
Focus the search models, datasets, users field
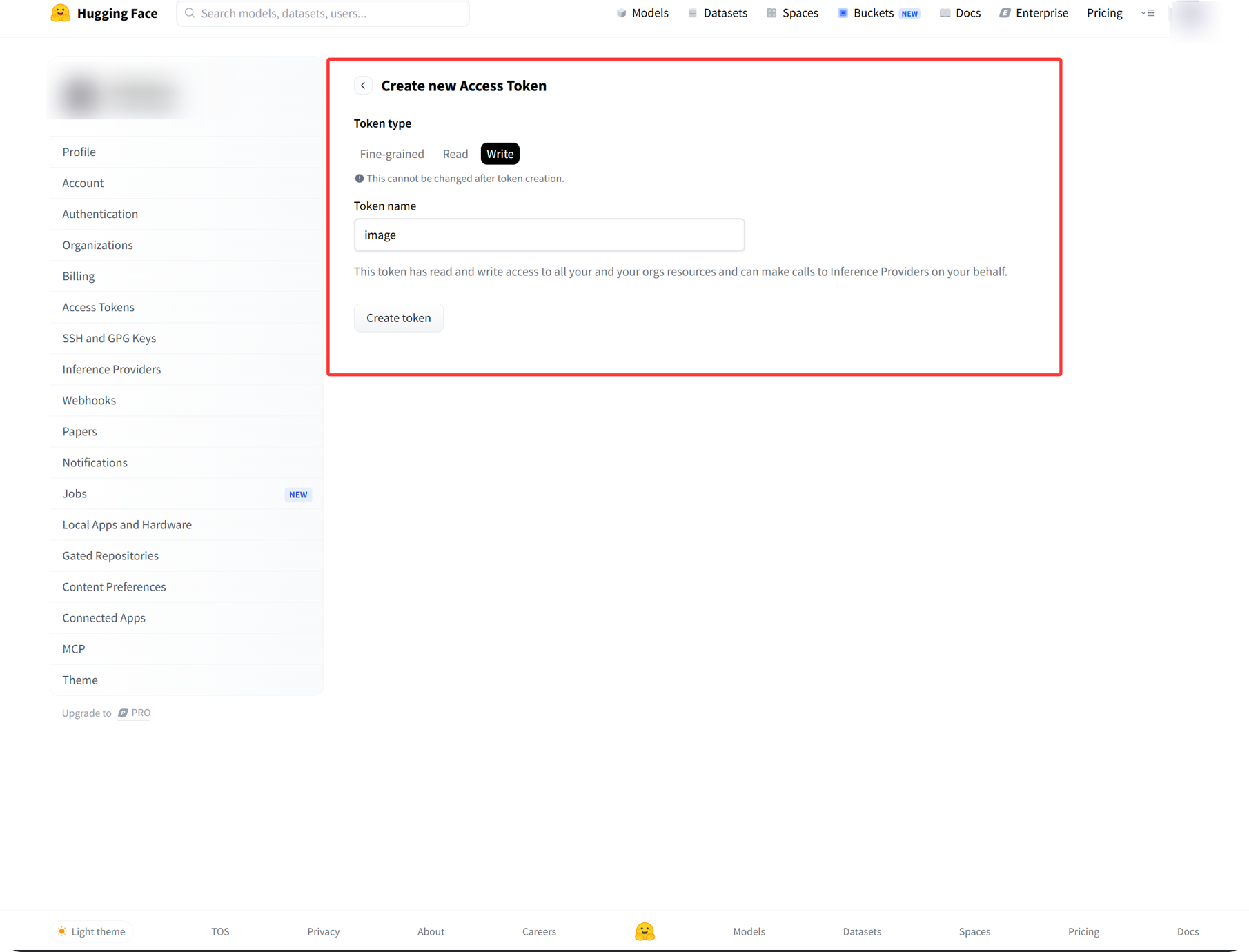pos(323,13)
